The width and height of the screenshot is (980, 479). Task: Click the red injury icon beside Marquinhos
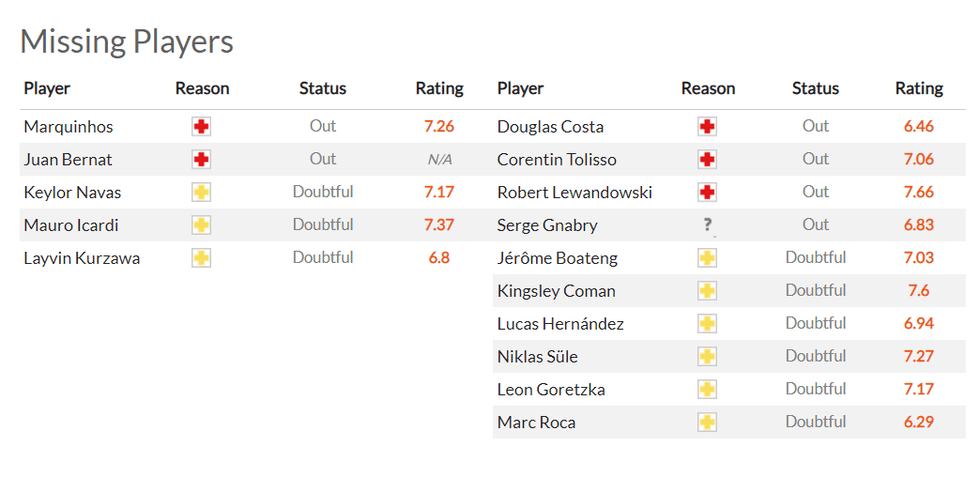202,127
